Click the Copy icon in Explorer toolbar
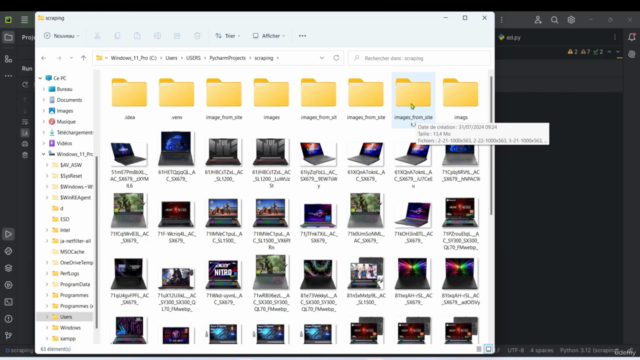The height and width of the screenshot is (360, 640). 117,36
